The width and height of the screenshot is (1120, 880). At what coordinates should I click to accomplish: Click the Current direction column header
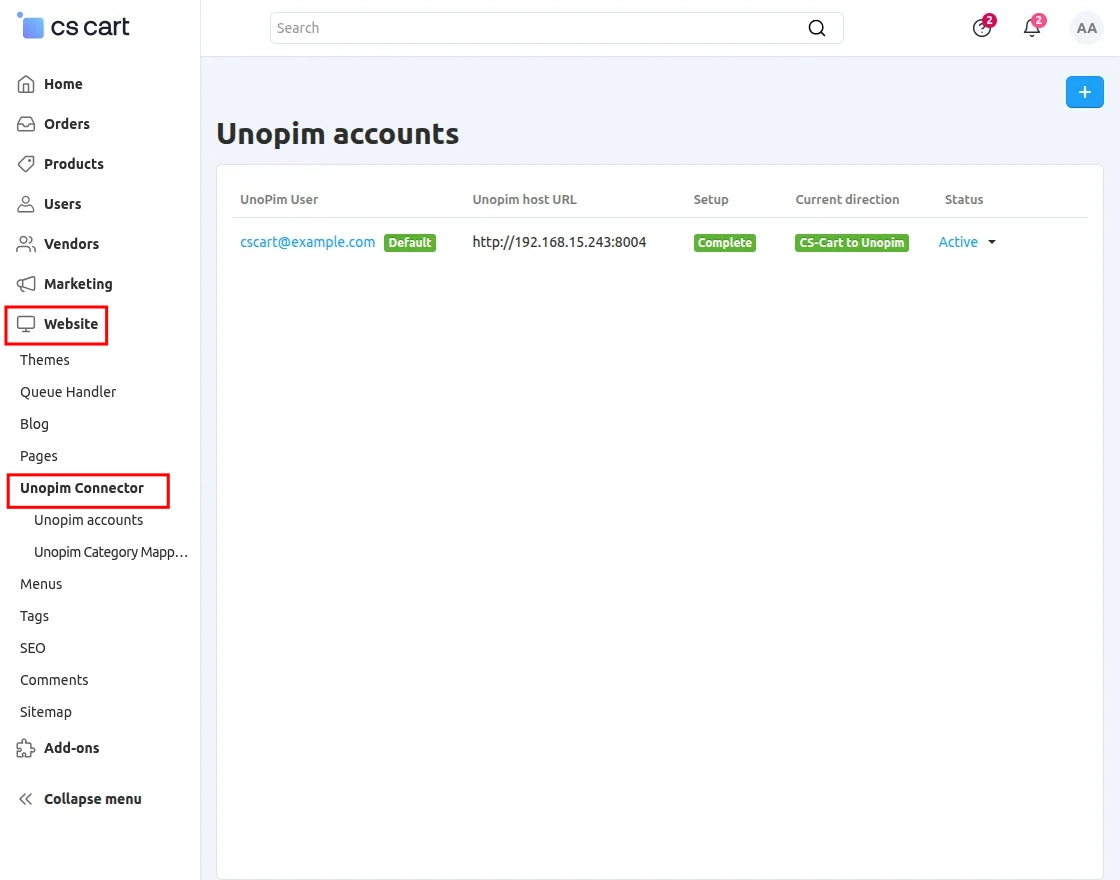[847, 200]
